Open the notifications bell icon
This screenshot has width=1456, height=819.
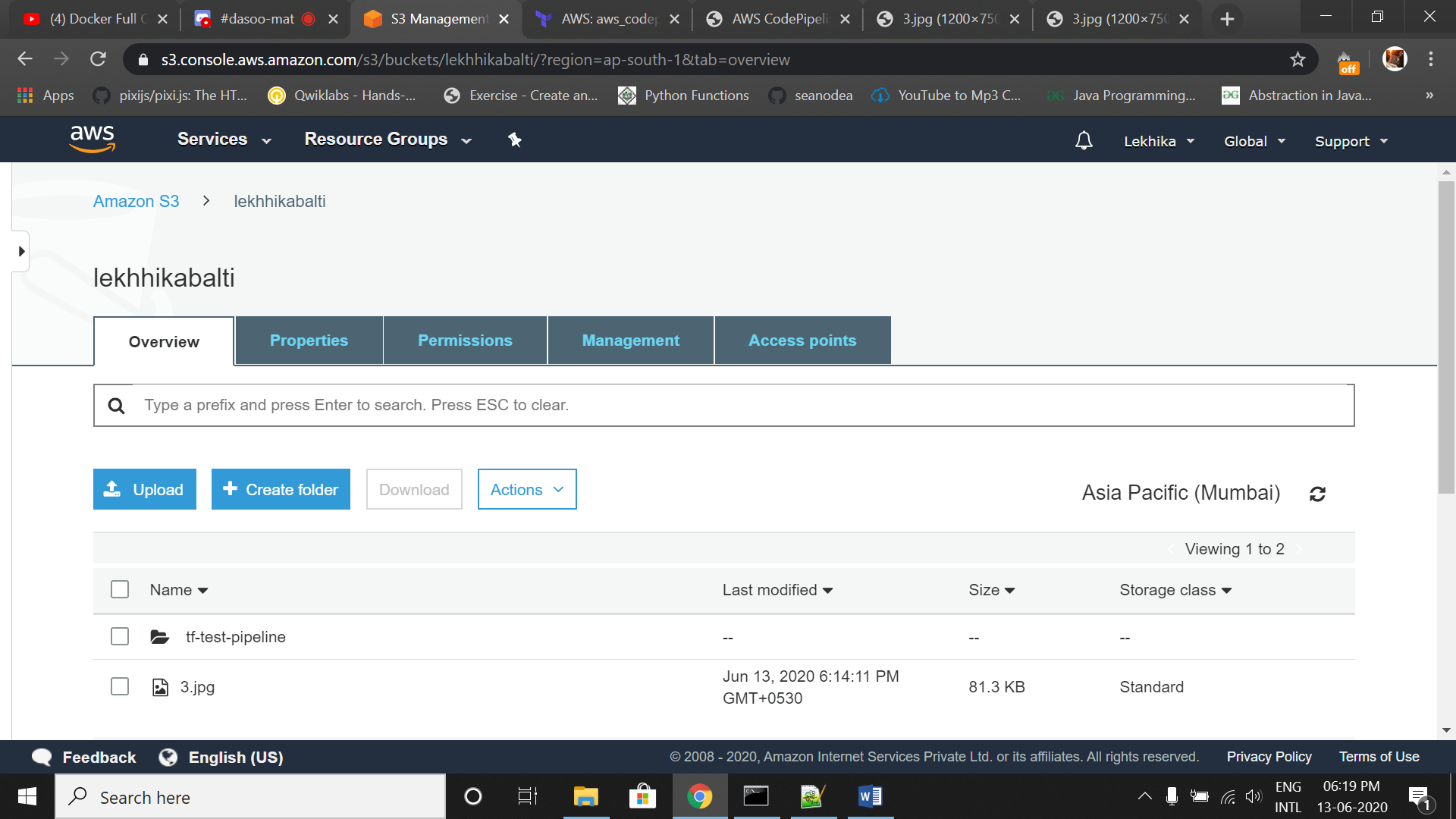pyautogui.click(x=1084, y=140)
